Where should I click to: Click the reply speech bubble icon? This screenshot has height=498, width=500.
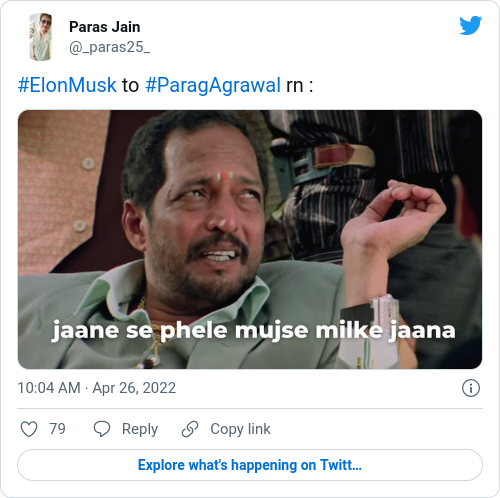(102, 429)
